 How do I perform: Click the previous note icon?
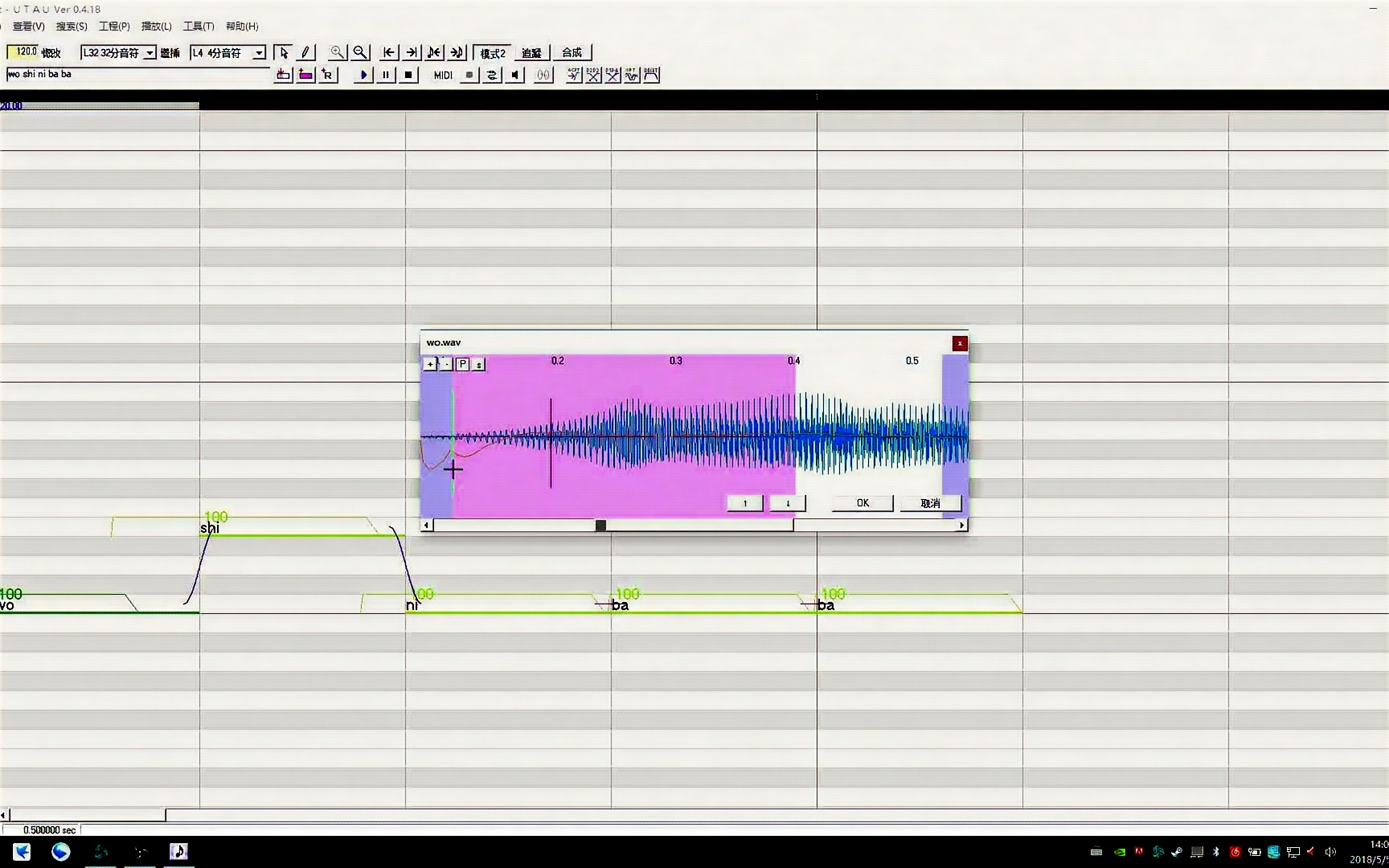[x=434, y=53]
